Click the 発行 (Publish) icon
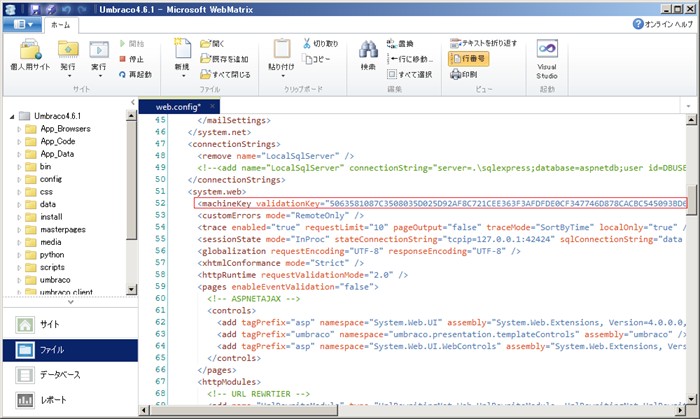Viewport: 700px width, 419px height. [x=68, y=50]
